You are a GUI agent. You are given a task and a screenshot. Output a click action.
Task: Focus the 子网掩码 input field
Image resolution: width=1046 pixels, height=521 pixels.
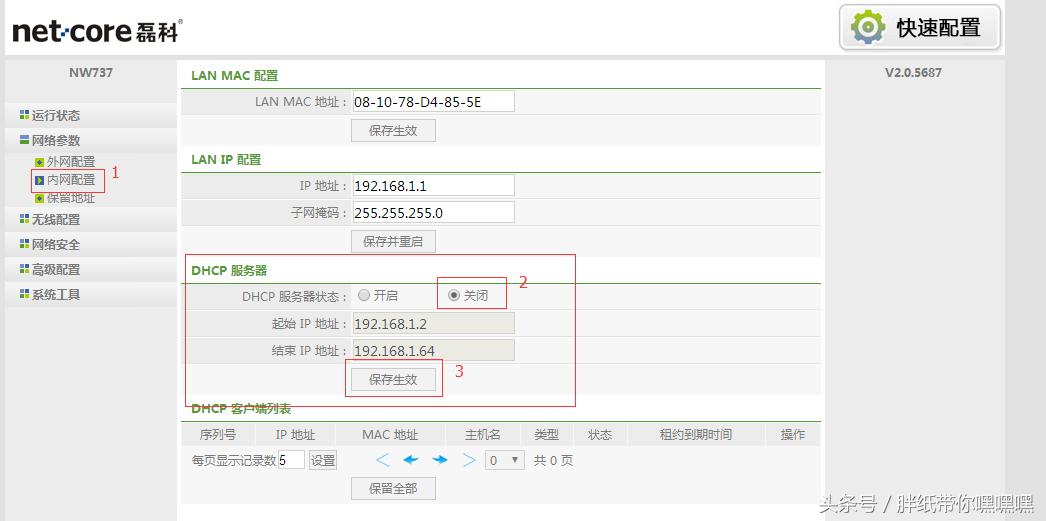433,212
